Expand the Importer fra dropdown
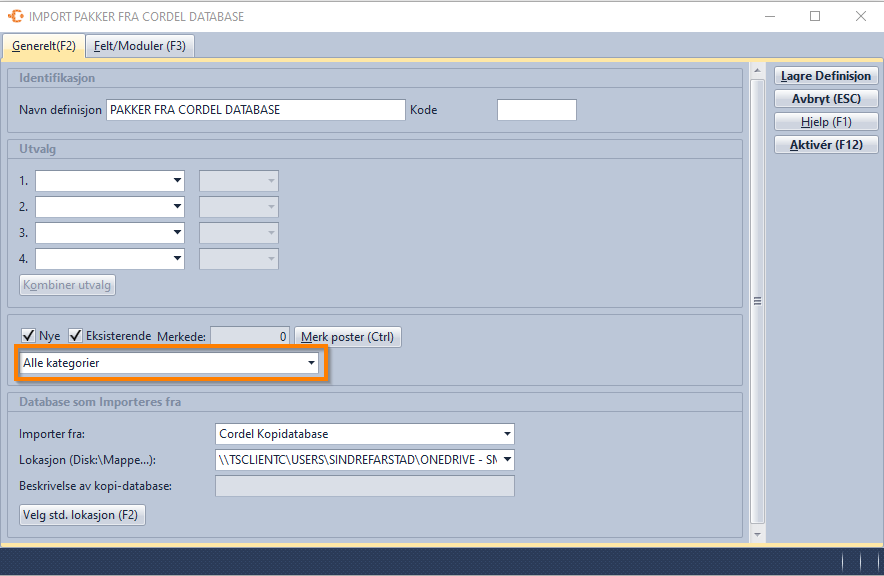The width and height of the screenshot is (884, 576). tap(365, 434)
